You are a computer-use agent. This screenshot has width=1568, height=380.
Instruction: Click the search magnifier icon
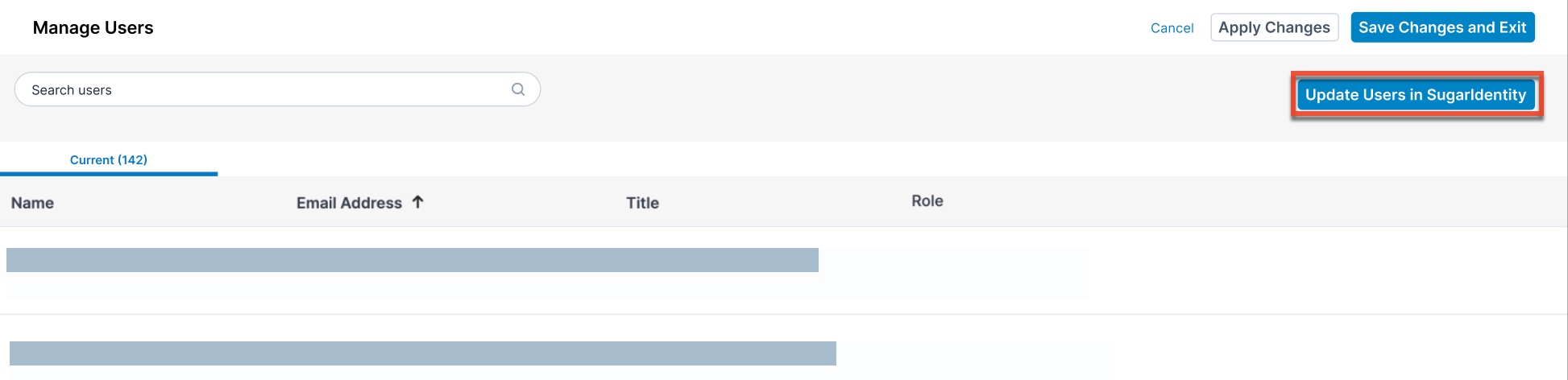coord(518,89)
